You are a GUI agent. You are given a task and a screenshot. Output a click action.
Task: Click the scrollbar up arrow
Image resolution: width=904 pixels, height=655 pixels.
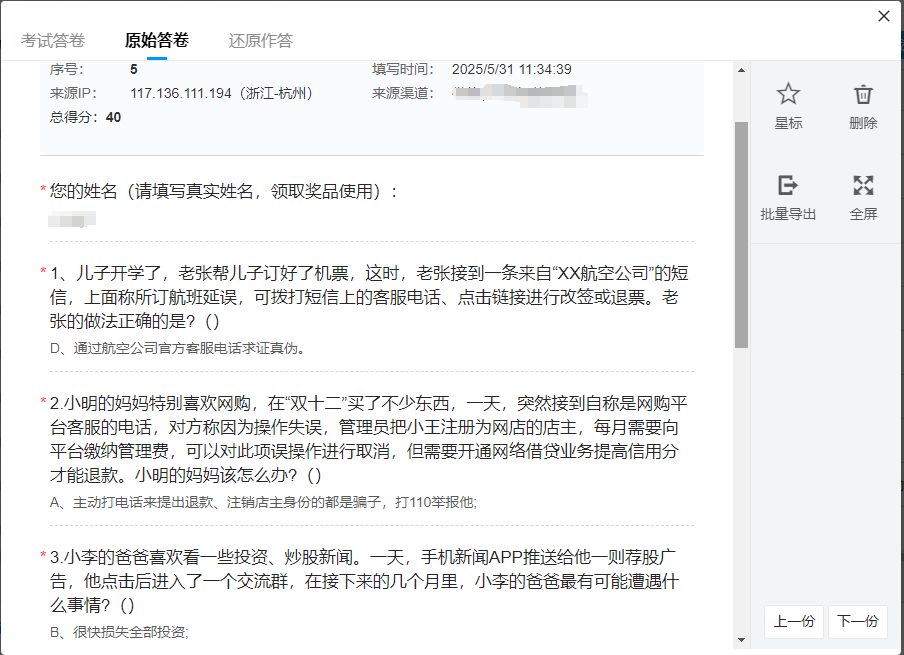(x=741, y=70)
